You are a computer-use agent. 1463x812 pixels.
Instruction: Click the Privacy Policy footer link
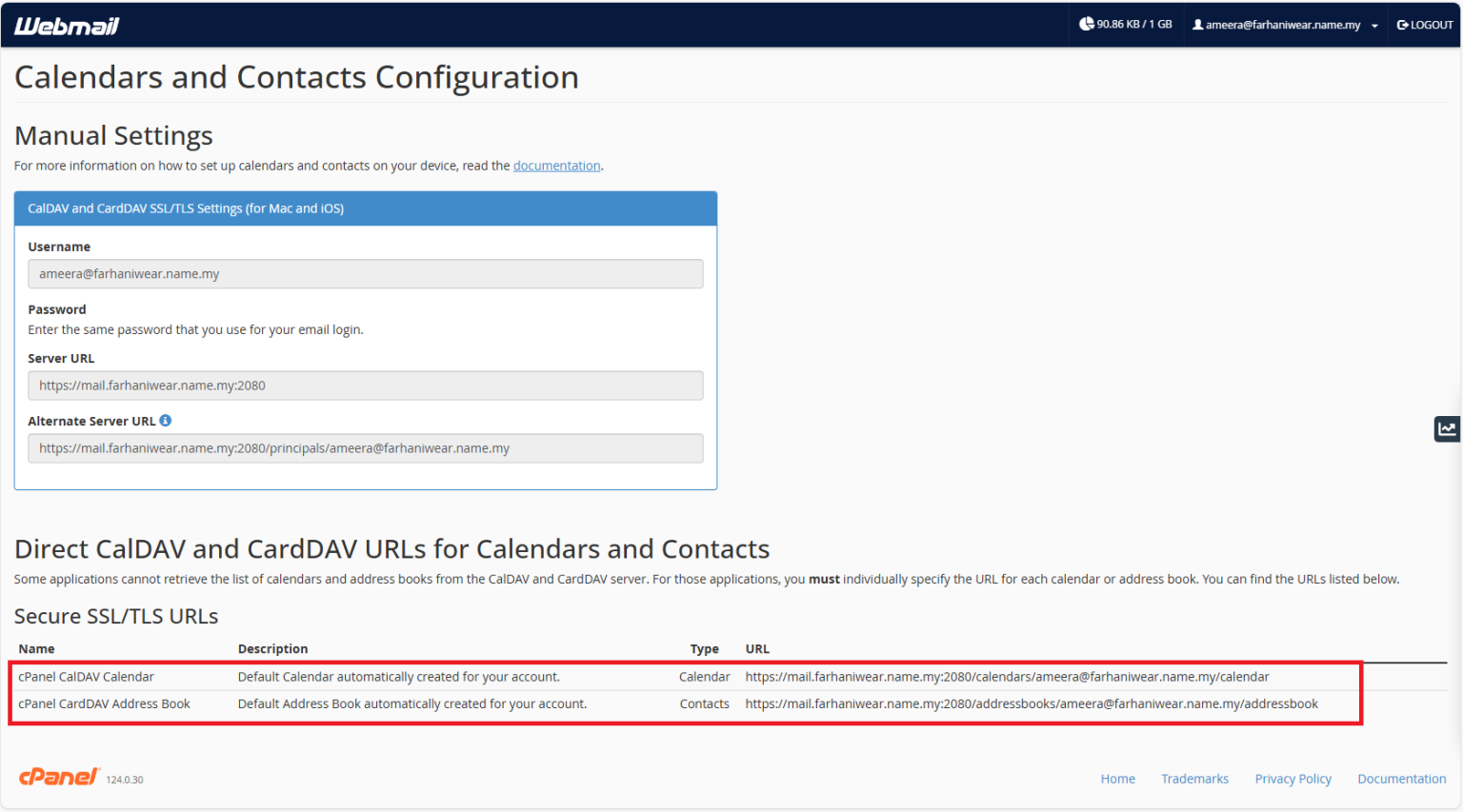coord(1293,778)
